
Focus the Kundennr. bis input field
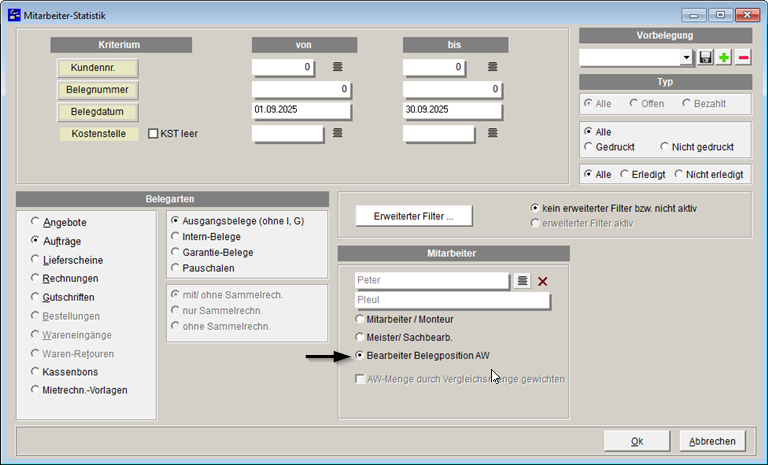pos(434,67)
